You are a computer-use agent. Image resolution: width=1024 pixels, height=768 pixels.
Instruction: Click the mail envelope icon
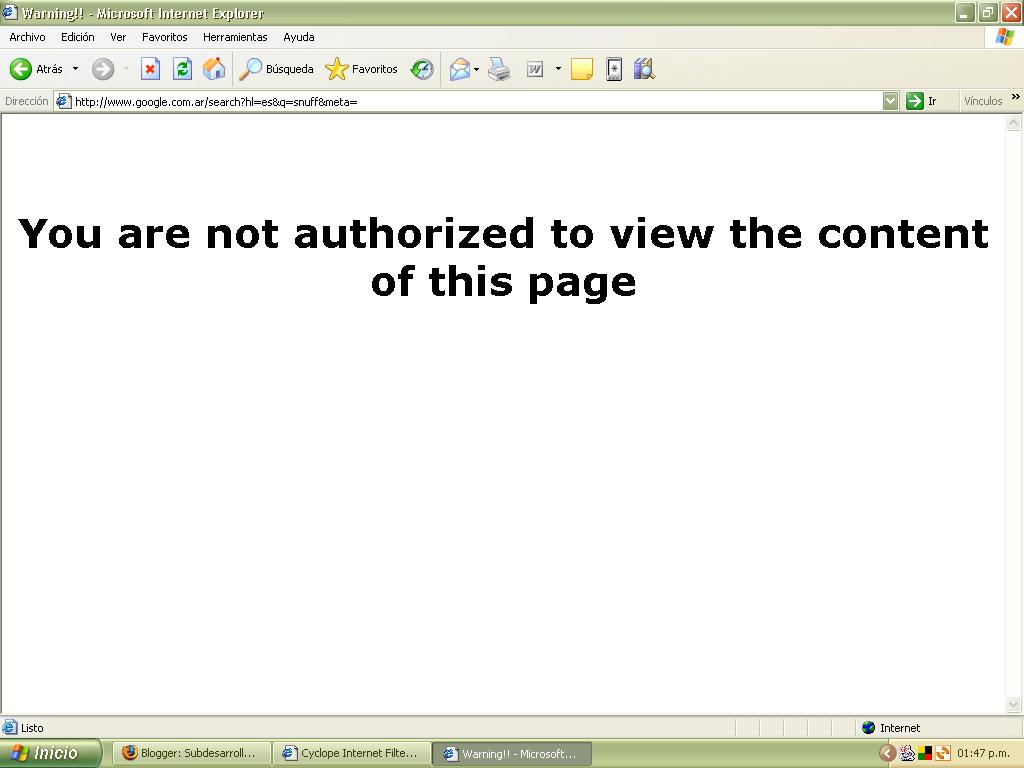460,69
